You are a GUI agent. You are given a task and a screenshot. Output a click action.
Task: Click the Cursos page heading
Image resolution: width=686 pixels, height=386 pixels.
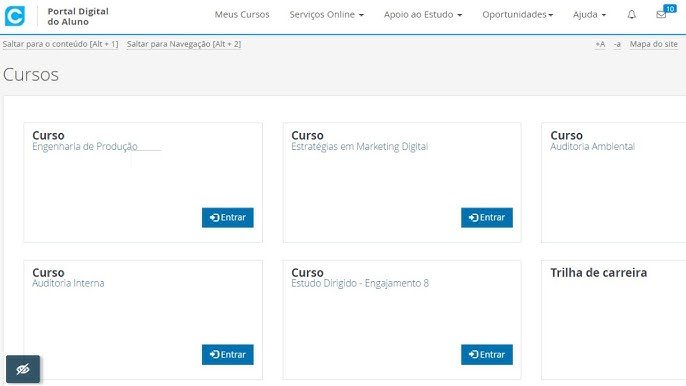click(31, 74)
